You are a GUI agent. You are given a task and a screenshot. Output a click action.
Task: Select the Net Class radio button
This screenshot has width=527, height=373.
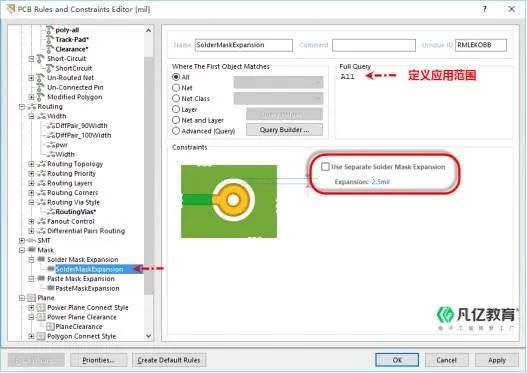coord(176,98)
